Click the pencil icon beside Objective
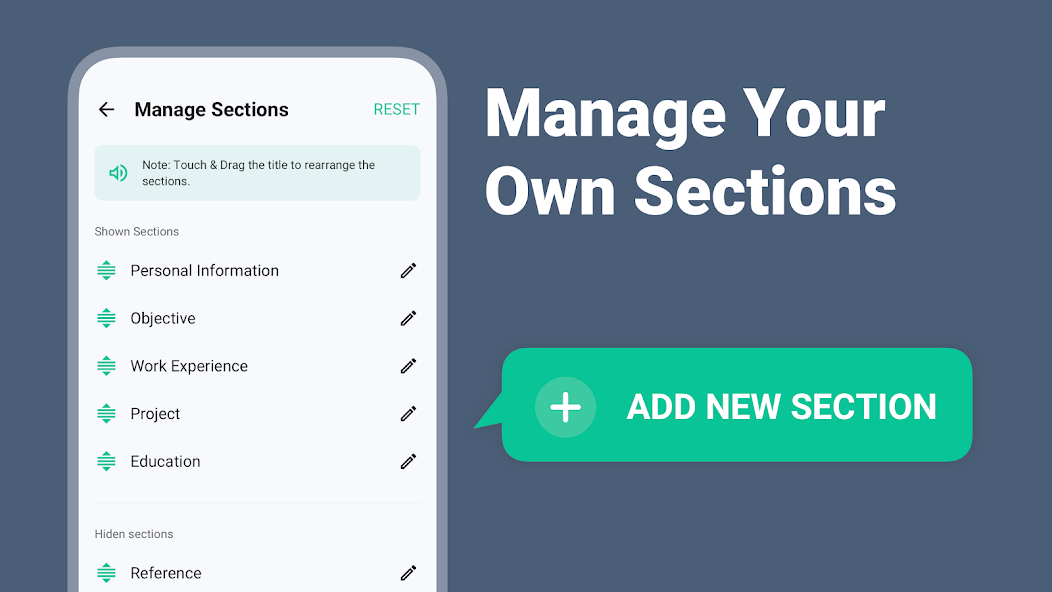The height and width of the screenshot is (592, 1052). coord(409,318)
